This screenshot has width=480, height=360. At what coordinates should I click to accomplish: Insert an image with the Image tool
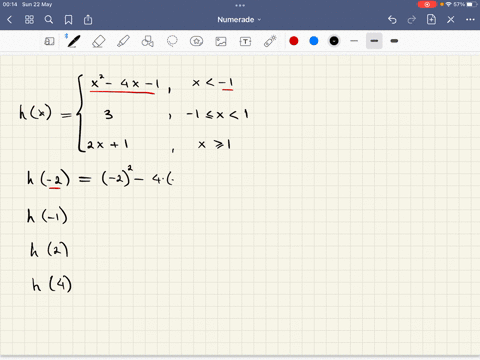(x=221, y=41)
